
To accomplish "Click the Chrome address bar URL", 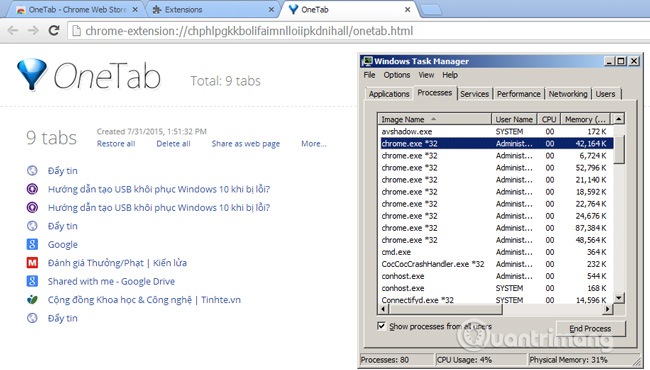I will [x=249, y=31].
